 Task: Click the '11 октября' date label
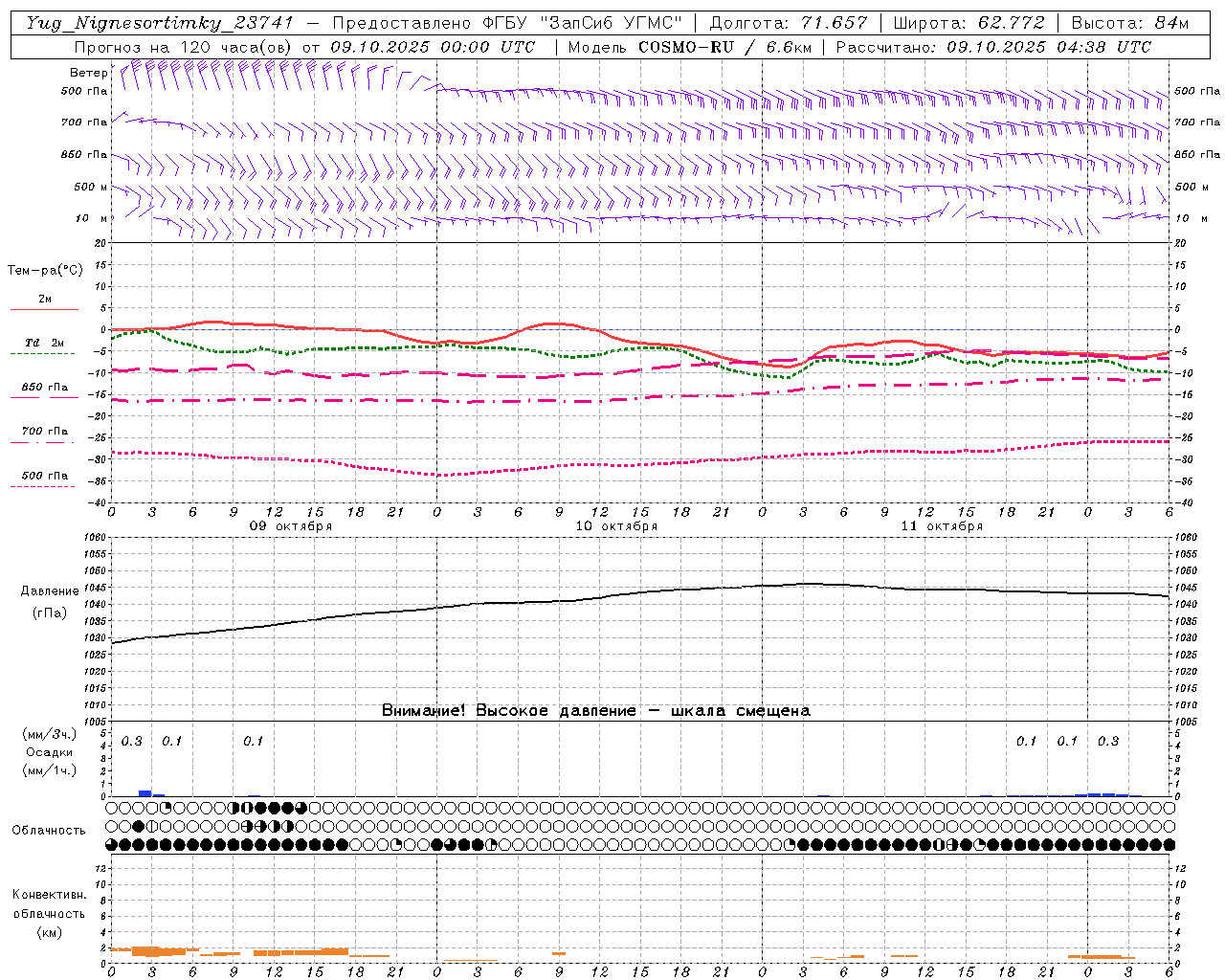942,526
